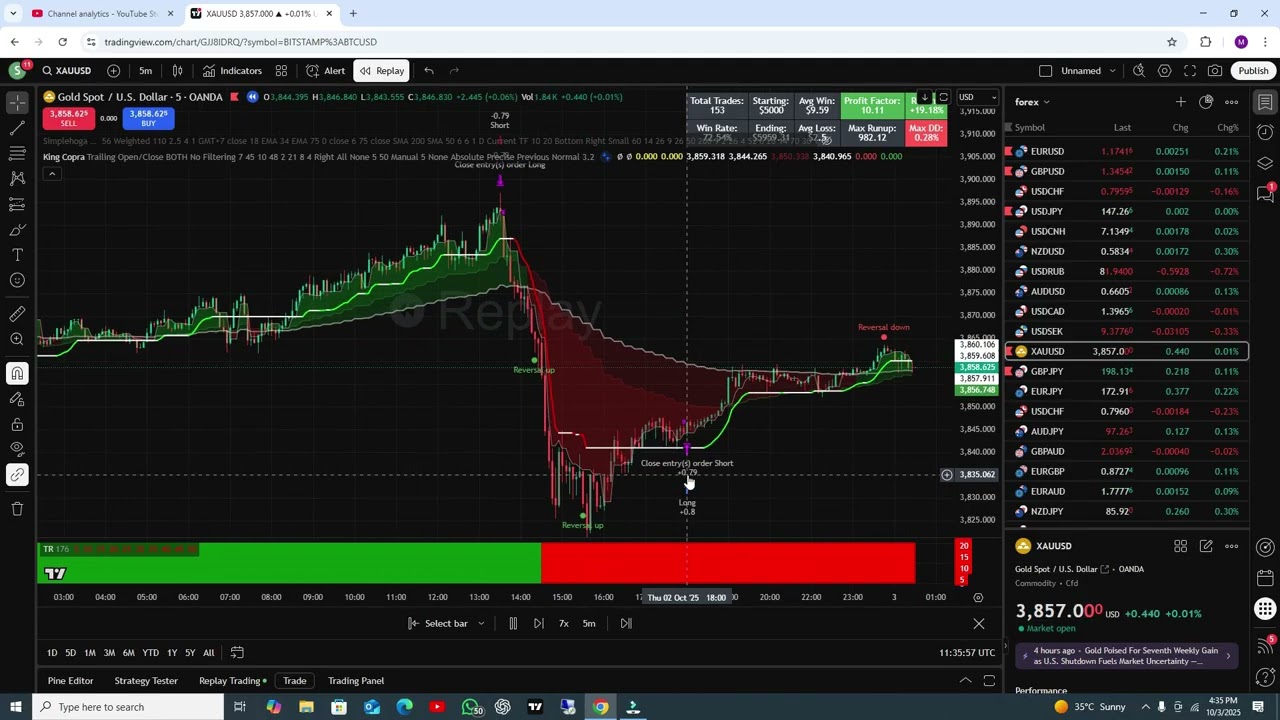Collapse the bottom panel chevron
Viewport: 1280px width, 720px height.
click(x=965, y=681)
